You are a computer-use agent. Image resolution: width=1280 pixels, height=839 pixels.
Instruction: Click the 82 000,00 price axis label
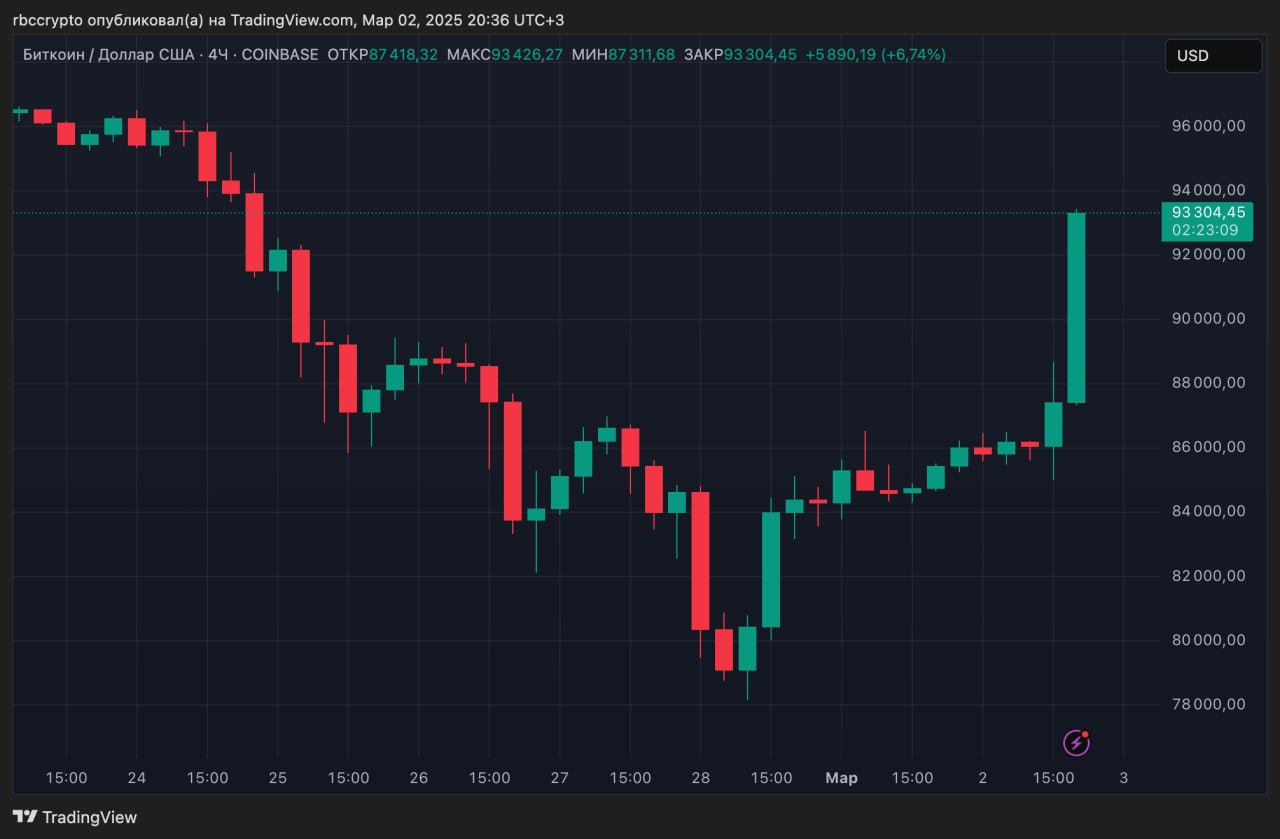pos(1208,576)
